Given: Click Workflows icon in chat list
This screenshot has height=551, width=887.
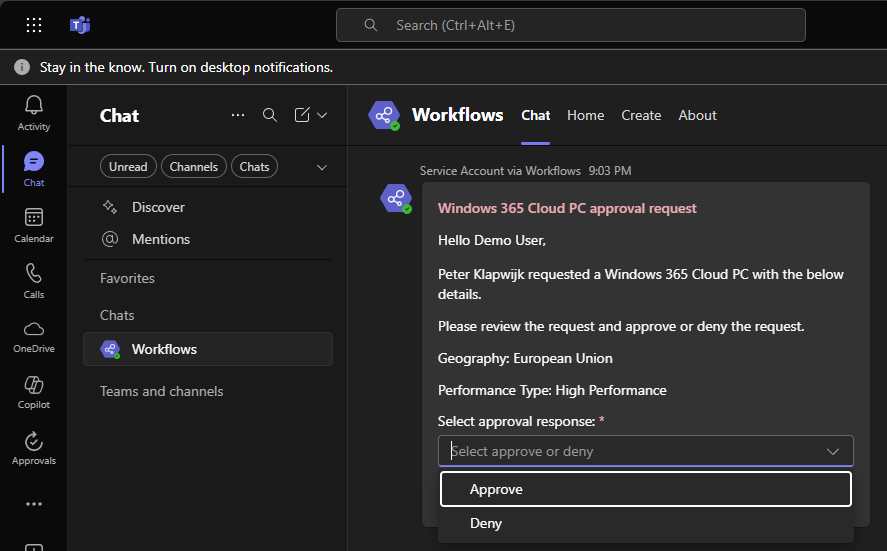Looking at the screenshot, I should (x=110, y=349).
